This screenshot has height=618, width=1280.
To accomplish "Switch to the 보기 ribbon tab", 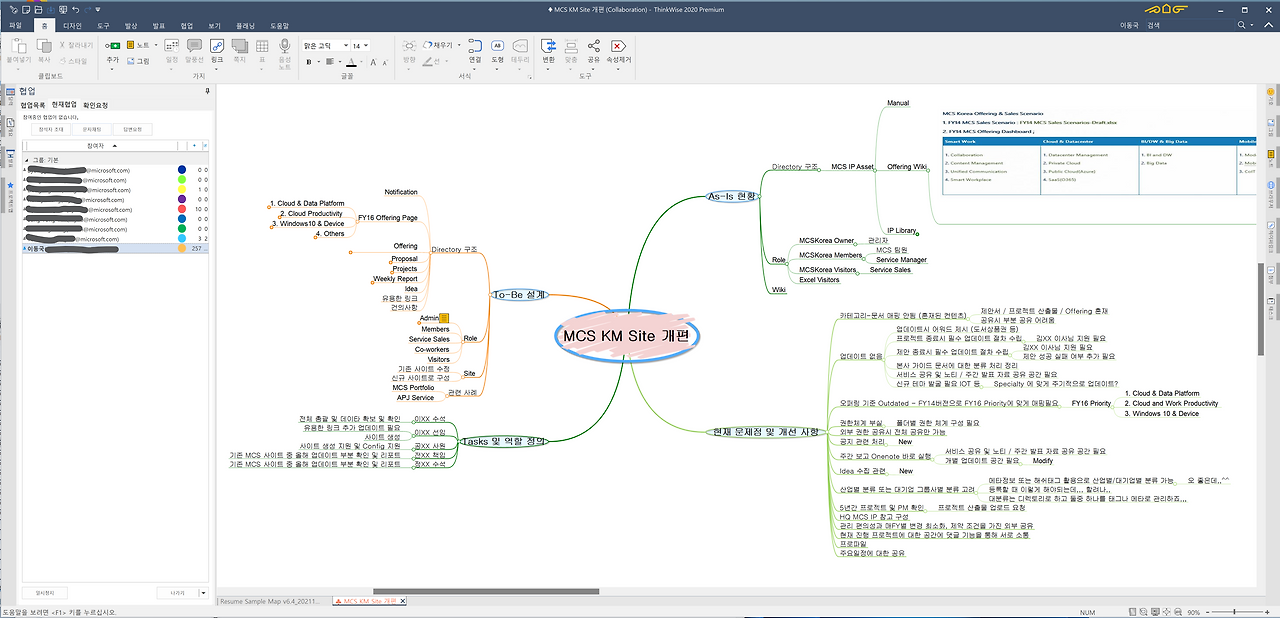I will (x=215, y=24).
